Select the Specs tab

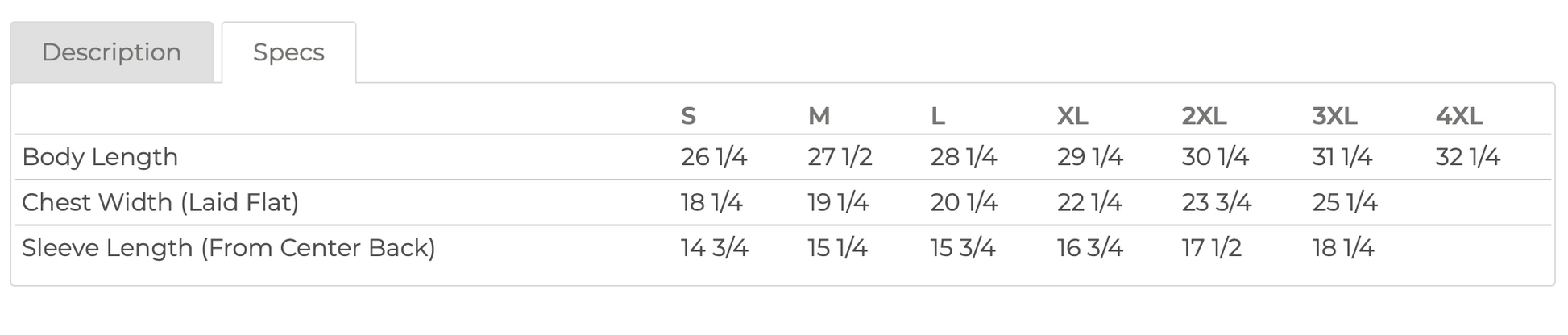[x=288, y=52]
